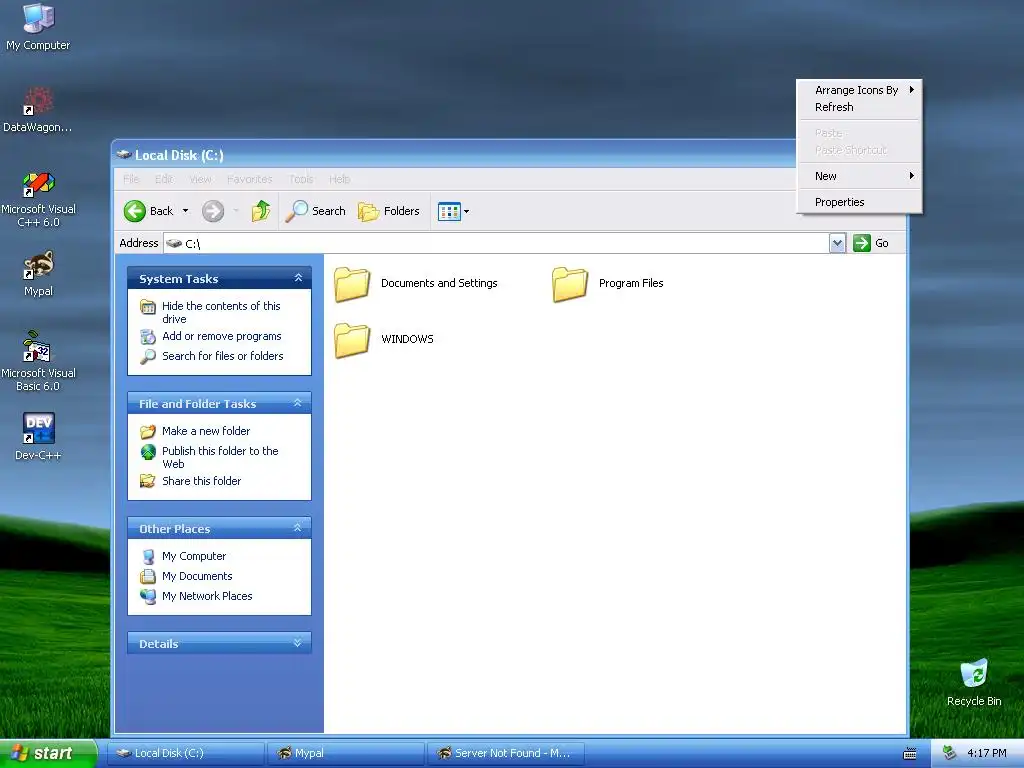Open the Forward history dropdown arrow

[x=236, y=211]
